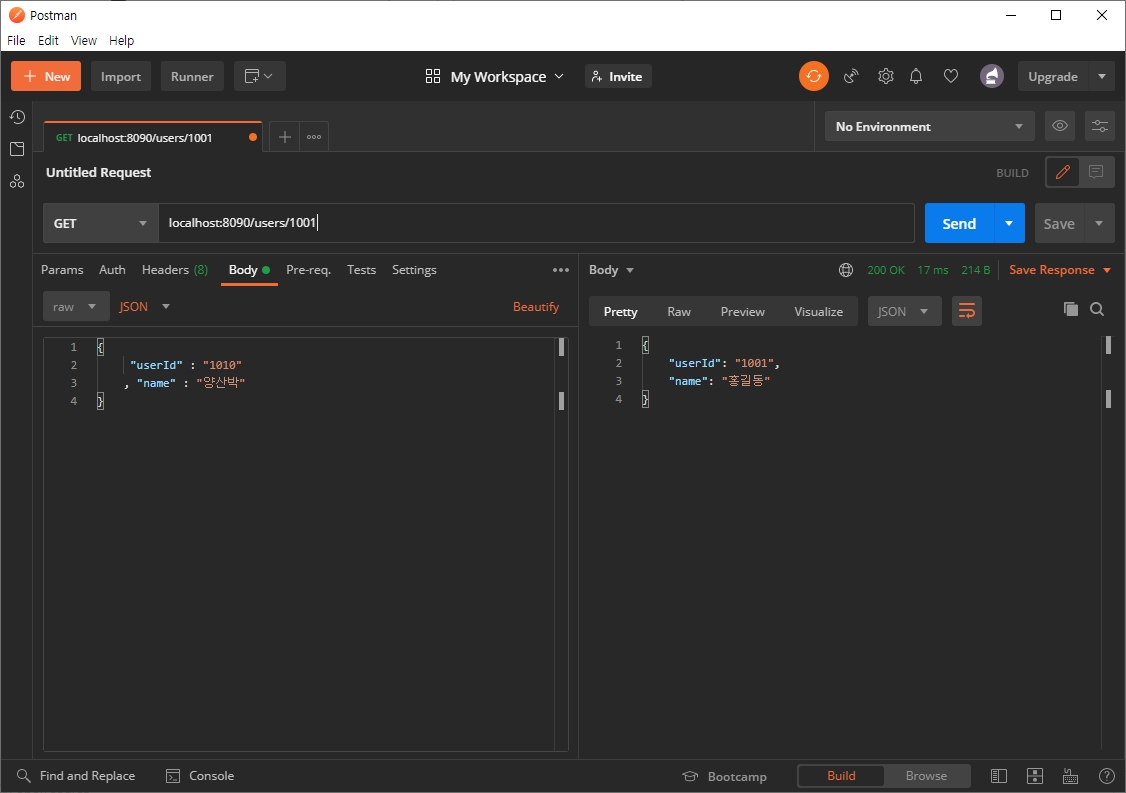This screenshot has height=793, width=1126.
Task: Copy the response body to the clipboard
Action: click(x=1071, y=309)
